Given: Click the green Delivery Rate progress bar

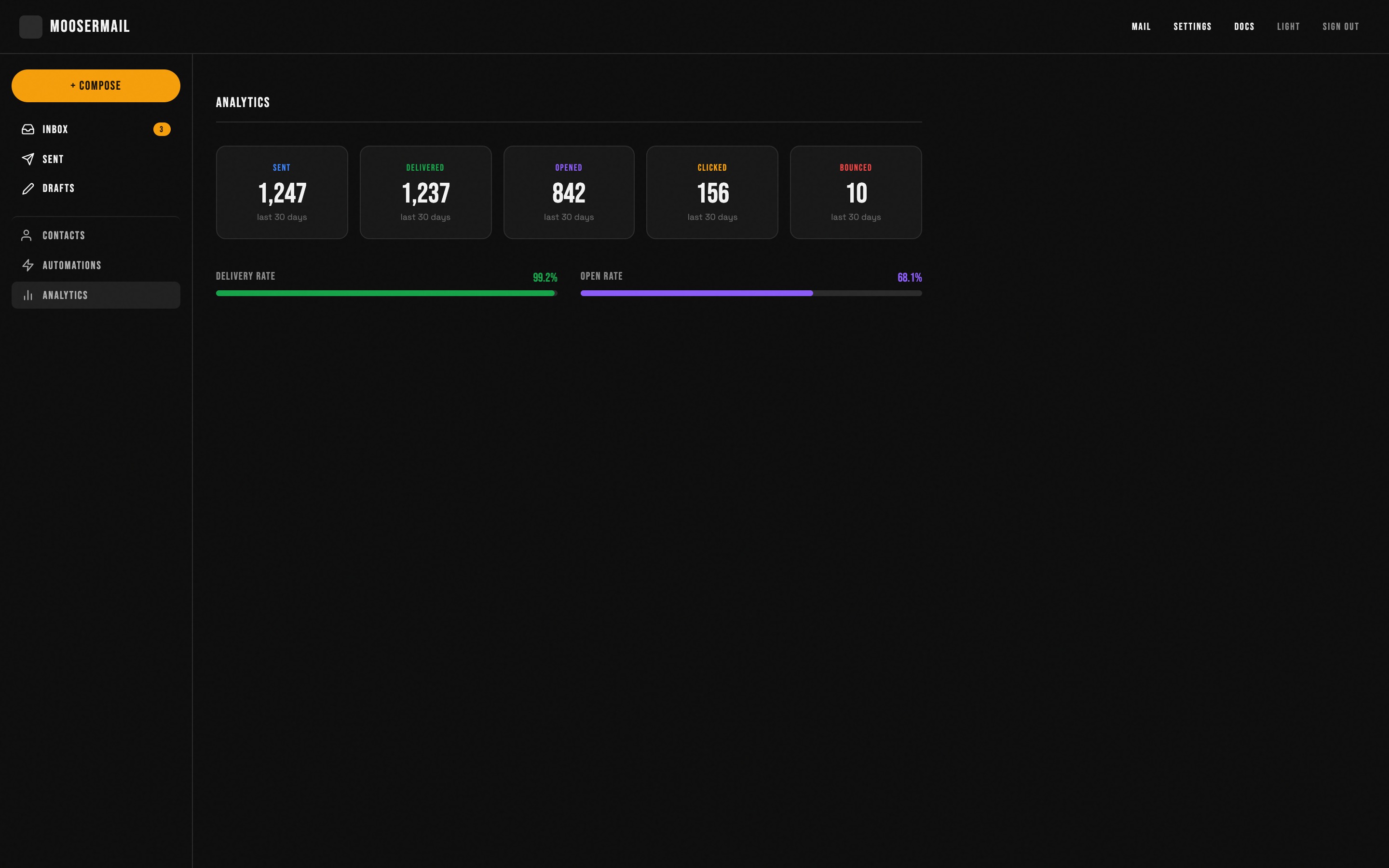Looking at the screenshot, I should (x=385, y=293).
